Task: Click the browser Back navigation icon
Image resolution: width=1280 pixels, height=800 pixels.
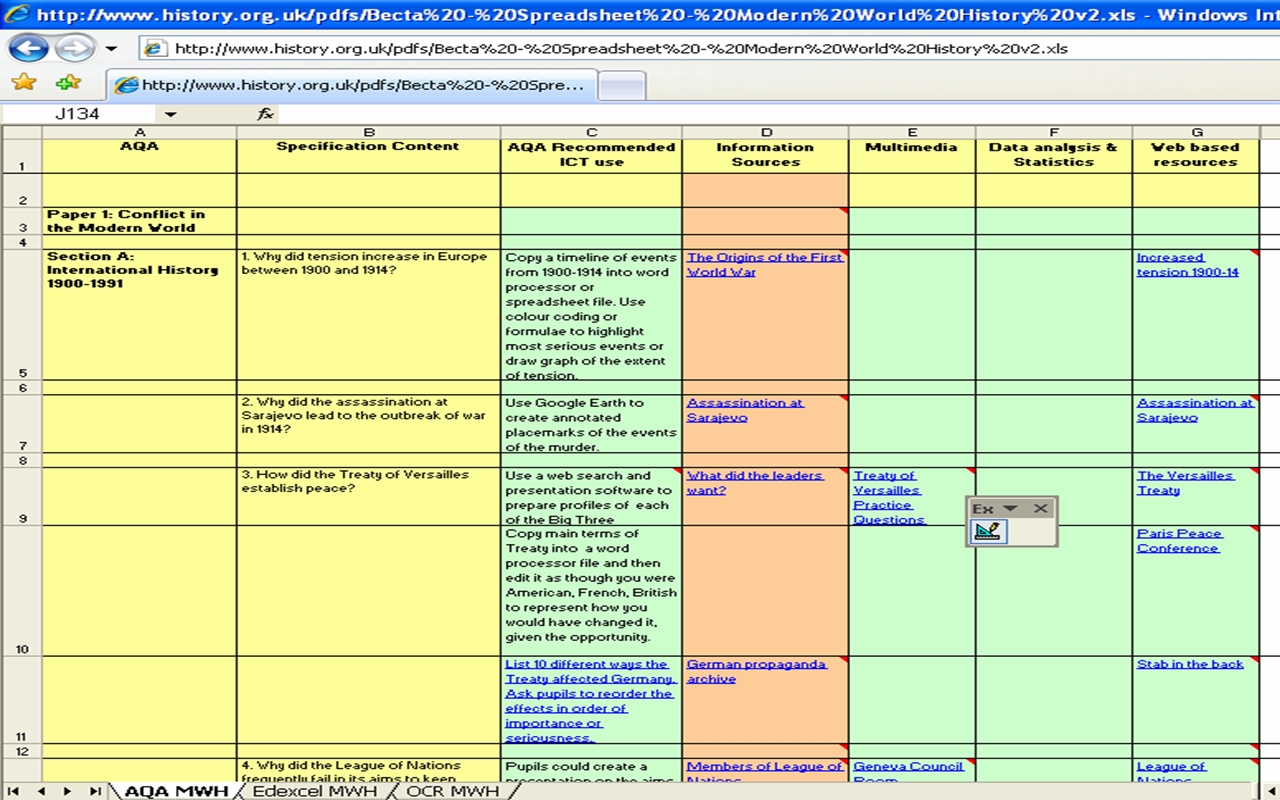Action: [30, 47]
